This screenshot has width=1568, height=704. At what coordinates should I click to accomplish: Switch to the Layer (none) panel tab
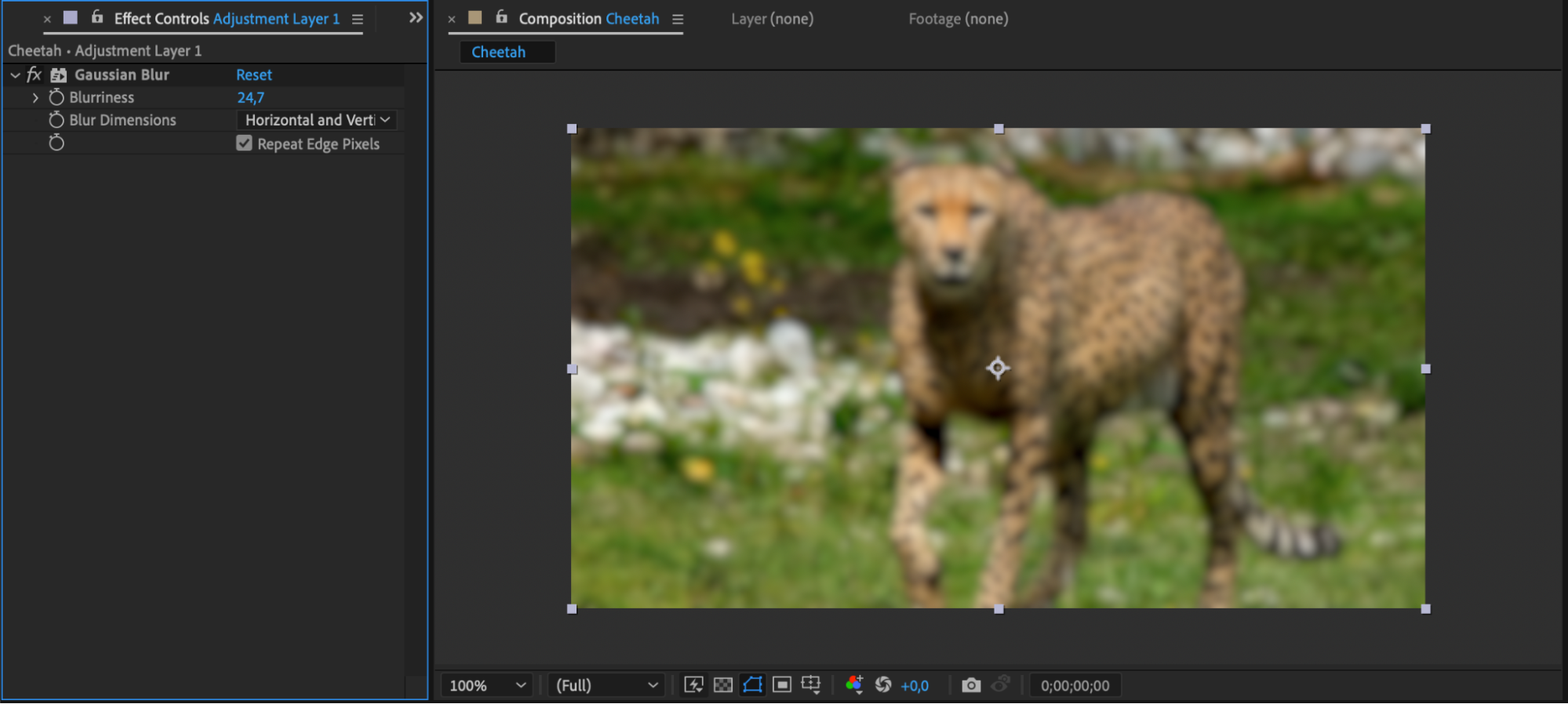(x=772, y=19)
